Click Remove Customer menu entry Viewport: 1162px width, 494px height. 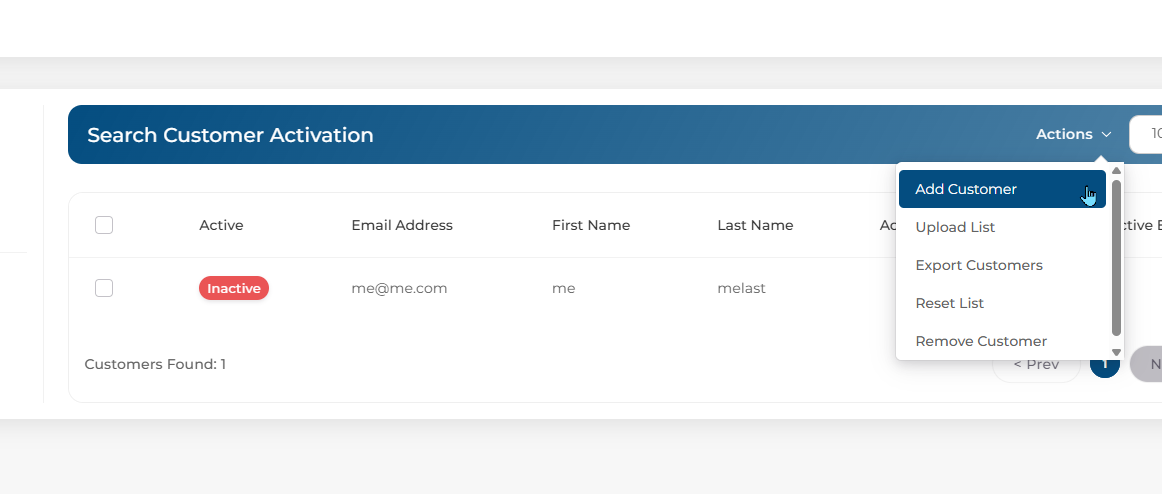point(981,341)
